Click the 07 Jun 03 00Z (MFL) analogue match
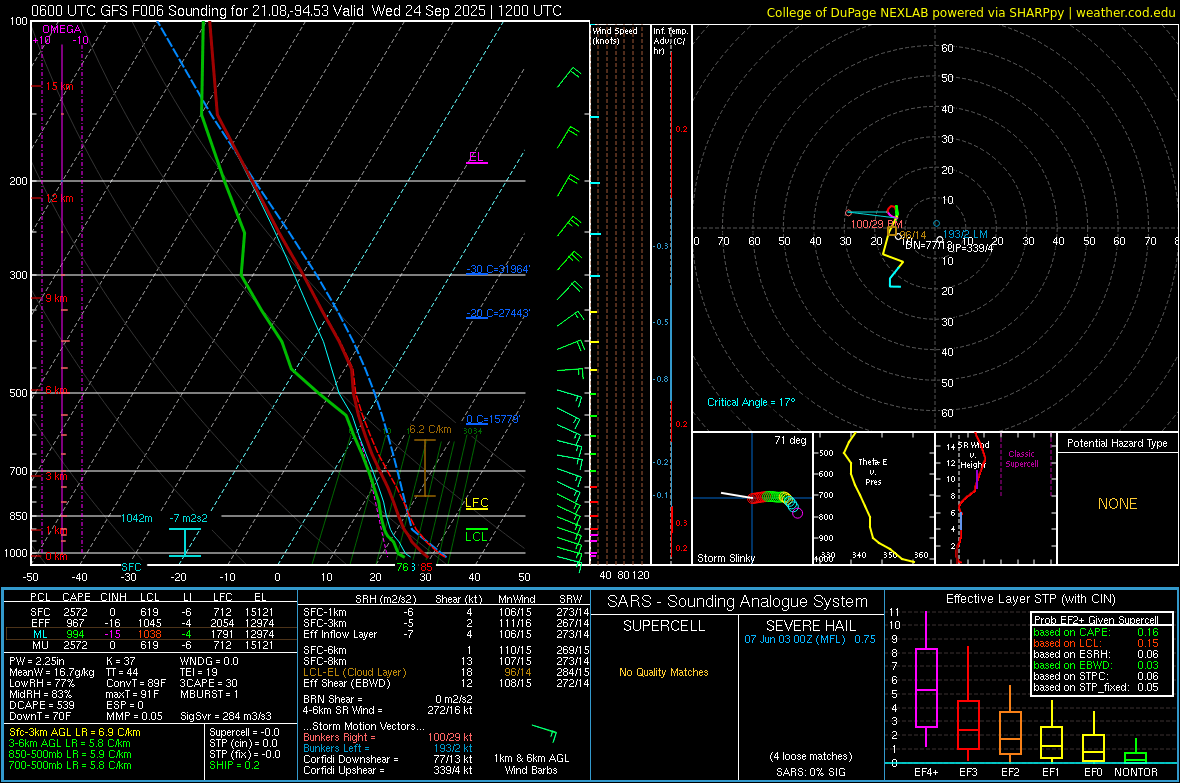This screenshot has height=783, width=1180. tap(810, 639)
